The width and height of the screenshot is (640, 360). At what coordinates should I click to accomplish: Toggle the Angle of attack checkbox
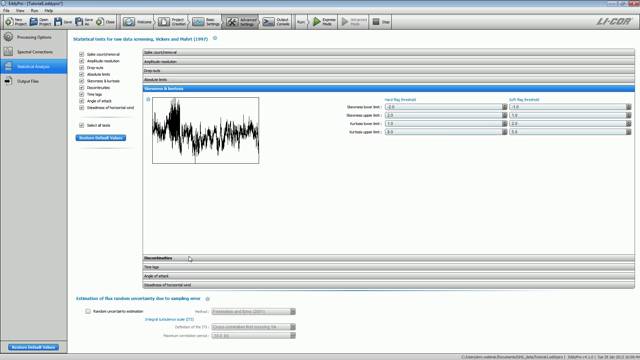(x=82, y=101)
